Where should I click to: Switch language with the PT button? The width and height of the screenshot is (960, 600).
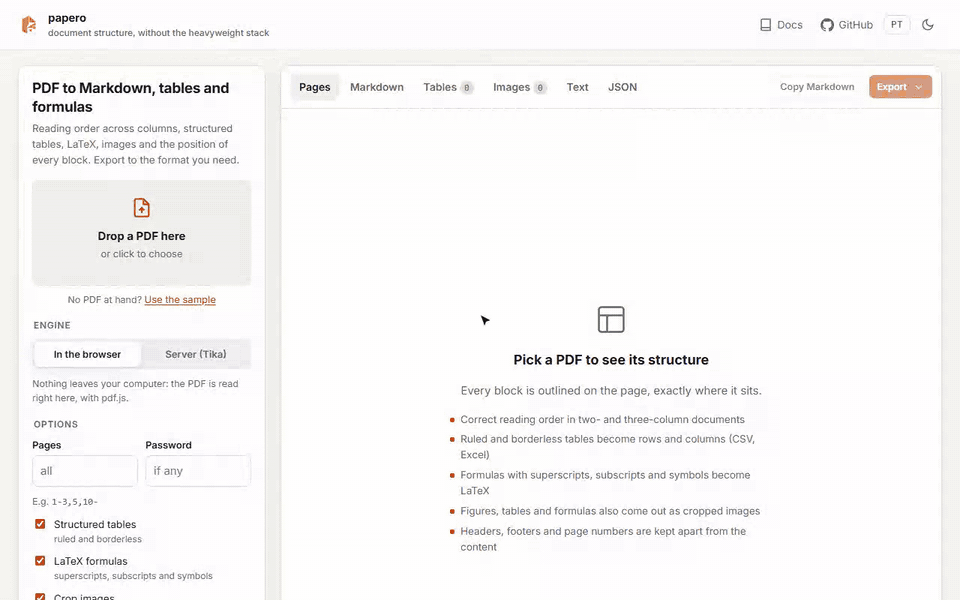[896, 25]
